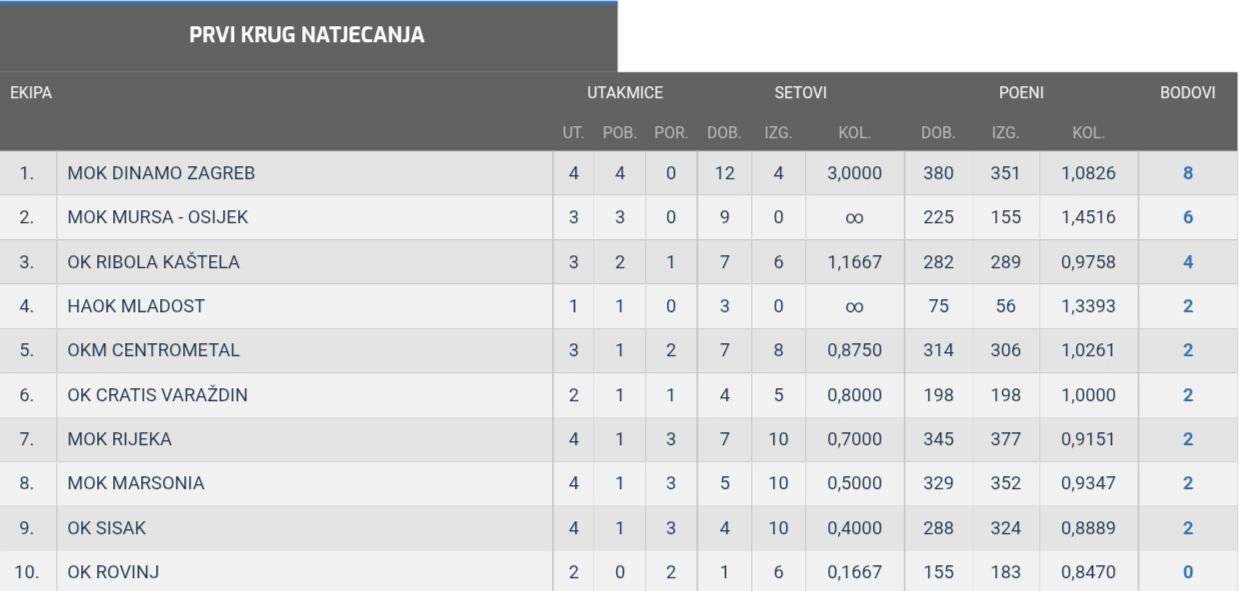Click the BODOVI column header
The height and width of the screenshot is (591, 1241).
(x=1187, y=93)
